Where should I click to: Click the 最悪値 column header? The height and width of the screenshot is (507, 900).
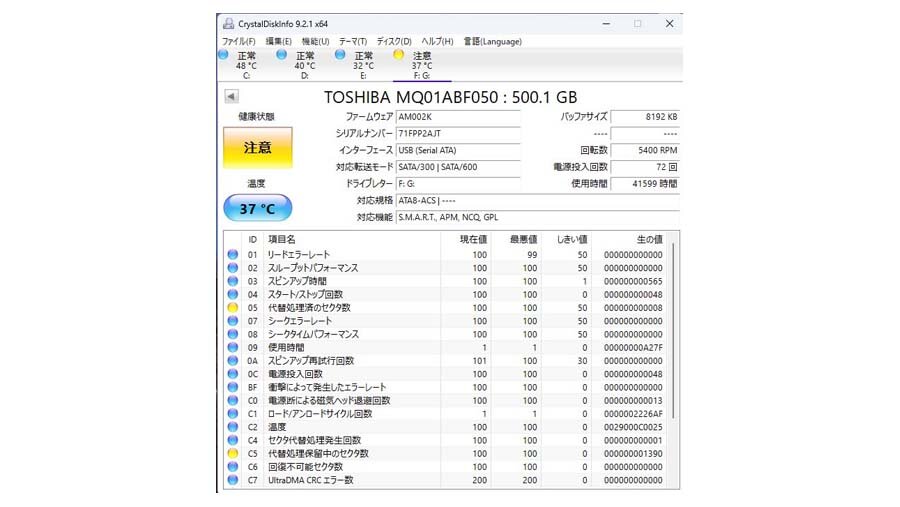(x=516, y=239)
